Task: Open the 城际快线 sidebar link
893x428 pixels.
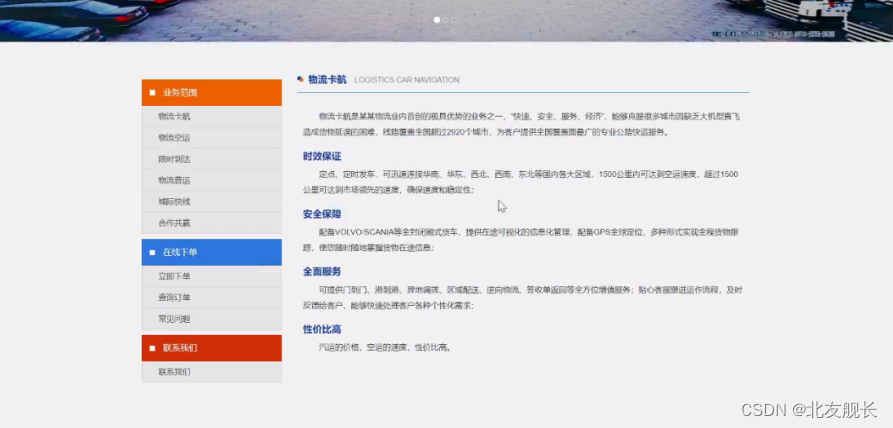Action: pos(212,202)
